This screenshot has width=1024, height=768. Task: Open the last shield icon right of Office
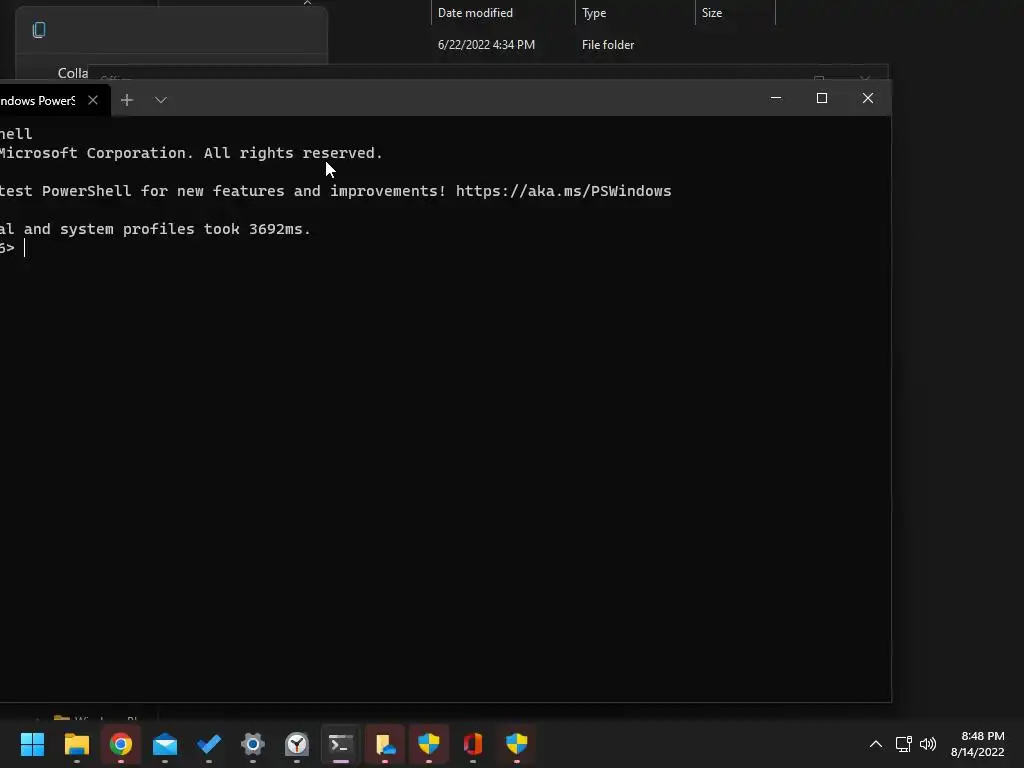[517, 744]
